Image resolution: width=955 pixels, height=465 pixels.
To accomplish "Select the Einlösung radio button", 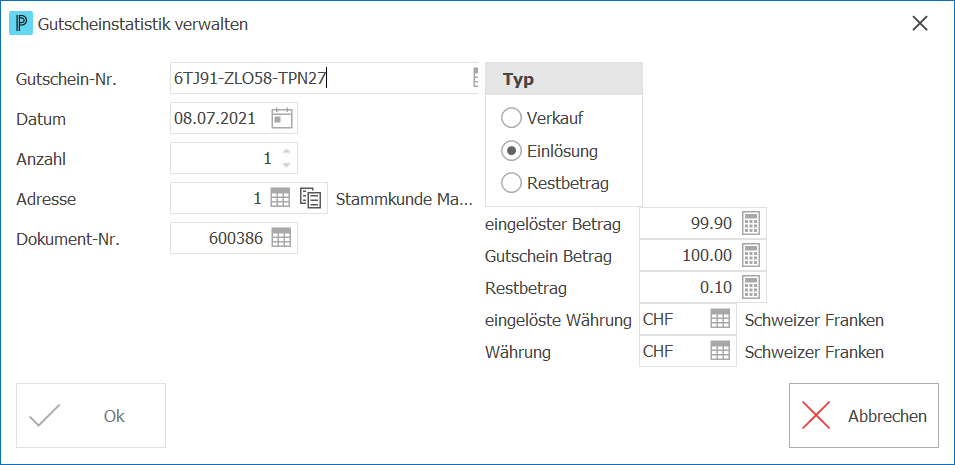I will click(x=511, y=151).
